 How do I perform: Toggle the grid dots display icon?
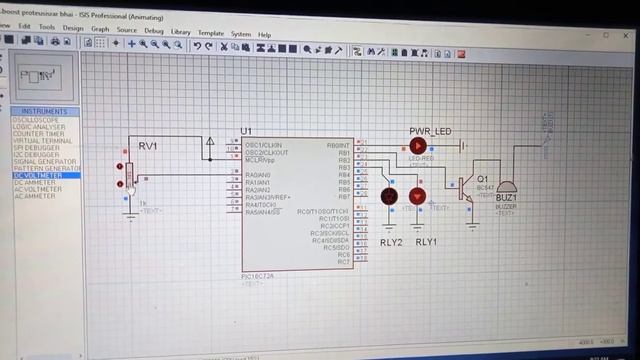coord(100,42)
